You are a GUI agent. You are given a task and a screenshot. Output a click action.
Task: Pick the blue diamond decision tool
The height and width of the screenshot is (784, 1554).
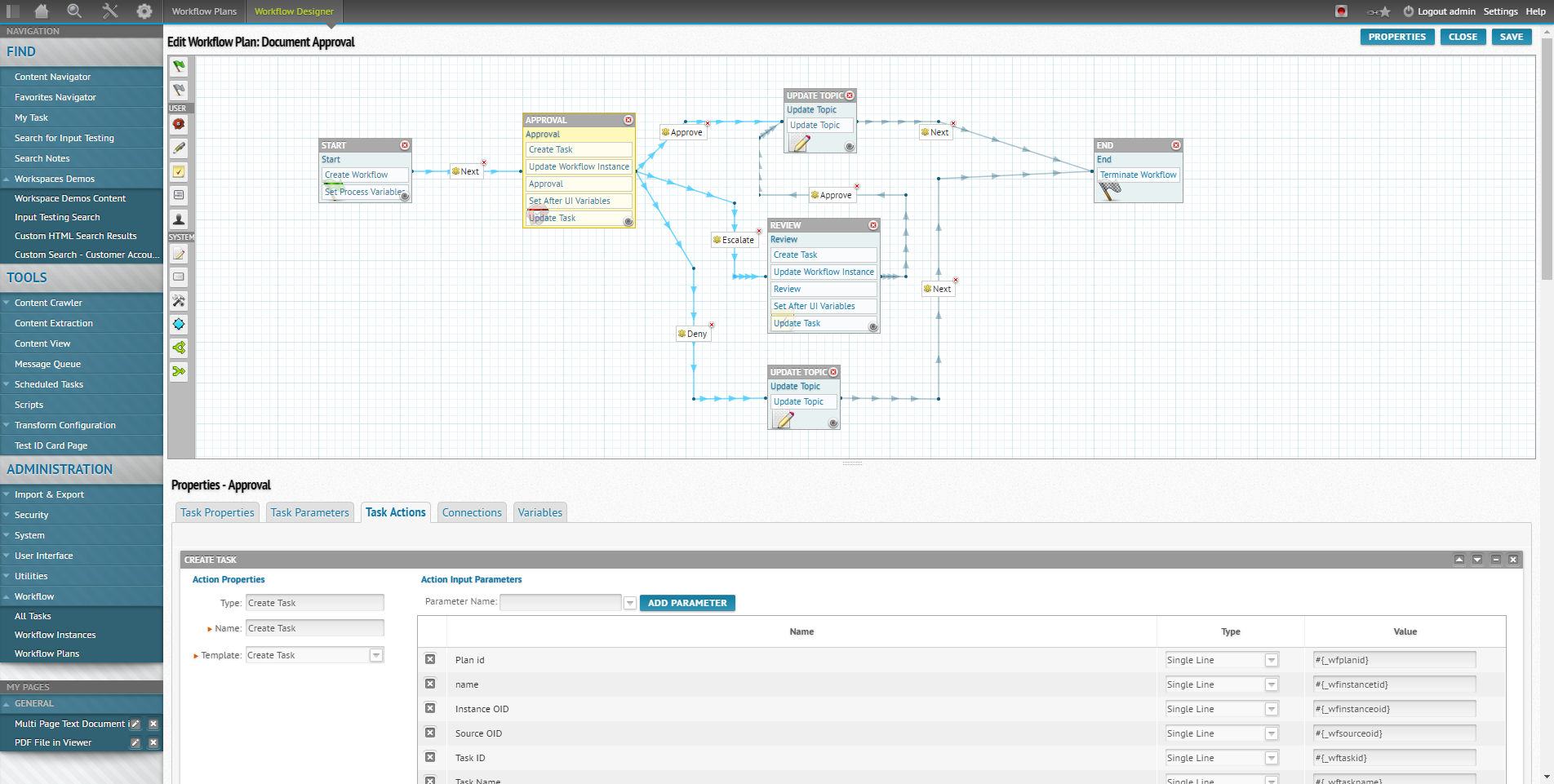pyautogui.click(x=179, y=324)
